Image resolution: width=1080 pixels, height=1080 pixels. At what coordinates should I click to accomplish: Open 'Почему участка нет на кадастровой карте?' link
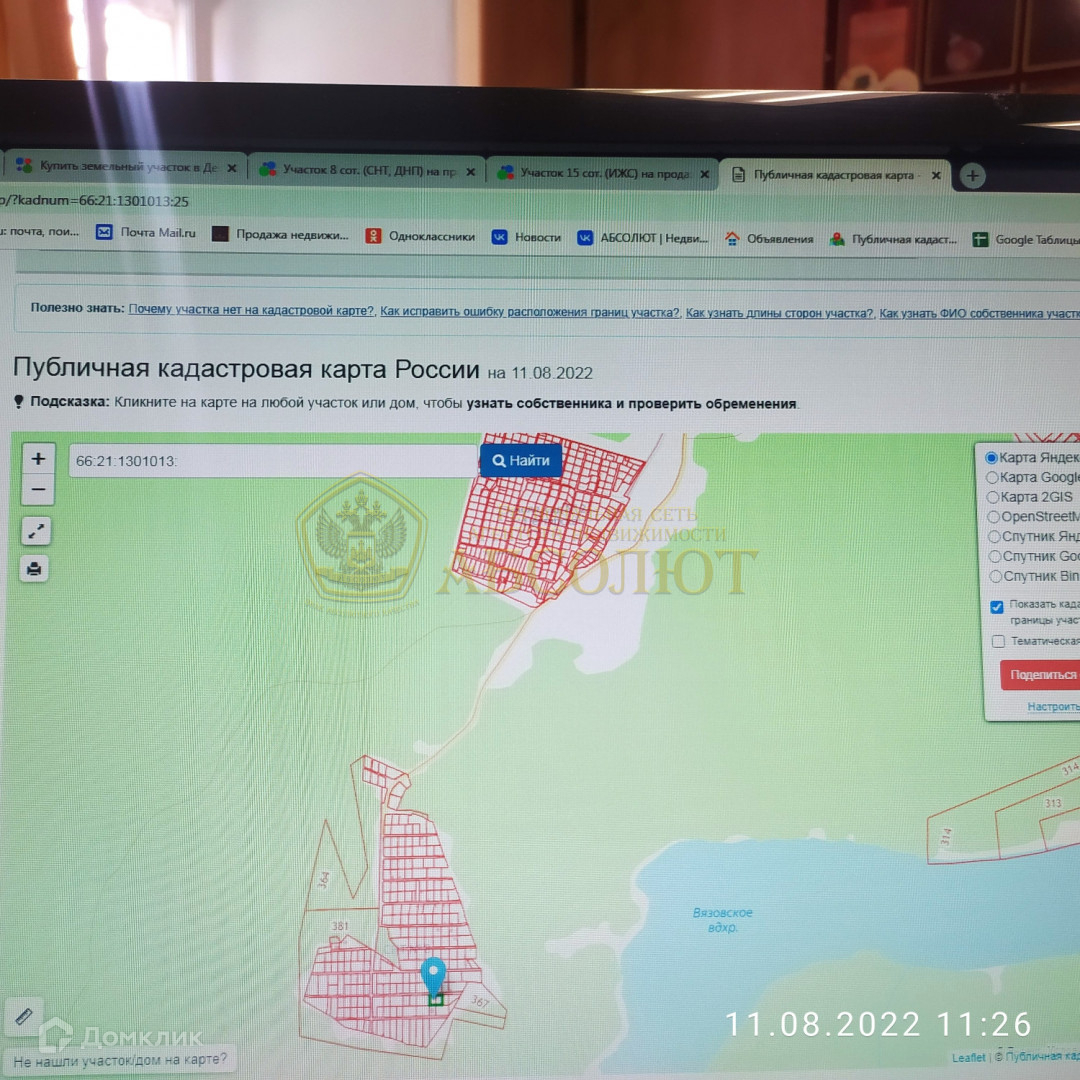(x=251, y=310)
